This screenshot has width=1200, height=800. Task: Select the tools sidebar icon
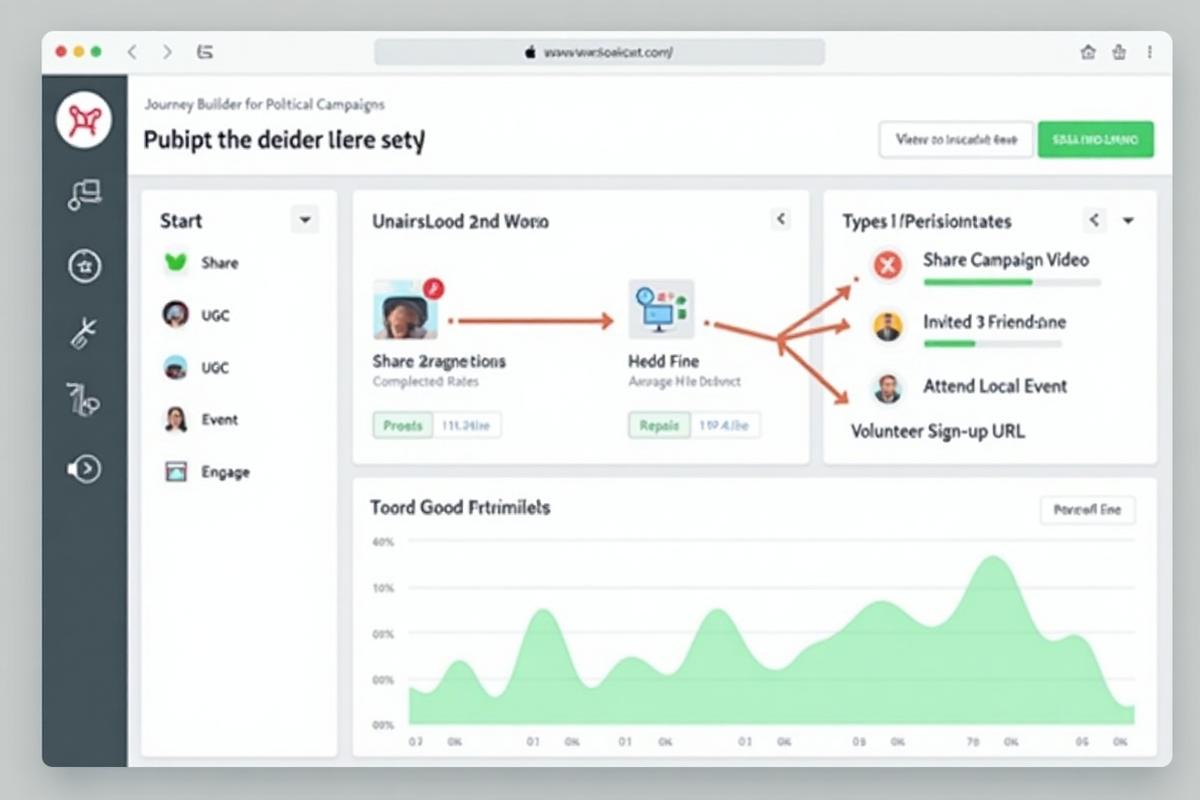[x=84, y=333]
